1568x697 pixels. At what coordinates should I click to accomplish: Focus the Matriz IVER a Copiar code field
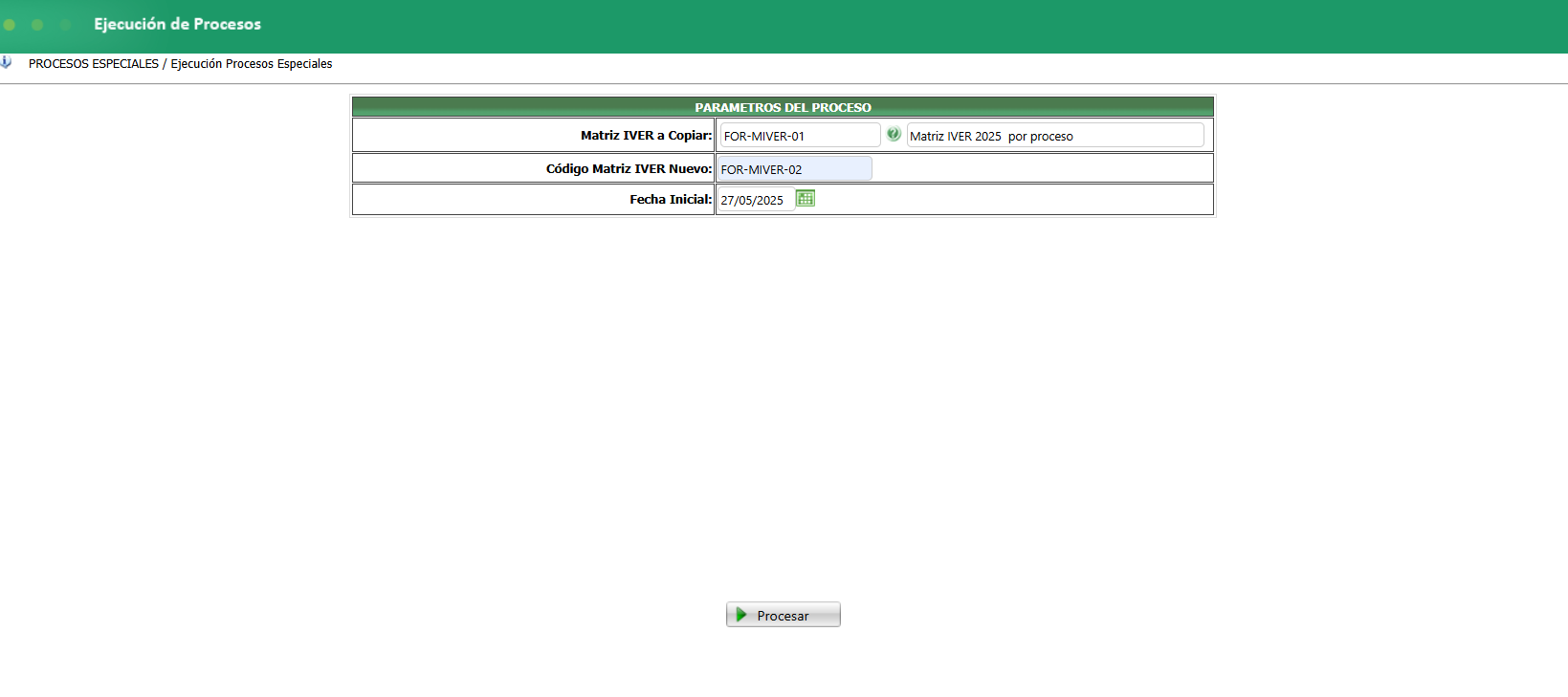[x=800, y=135]
